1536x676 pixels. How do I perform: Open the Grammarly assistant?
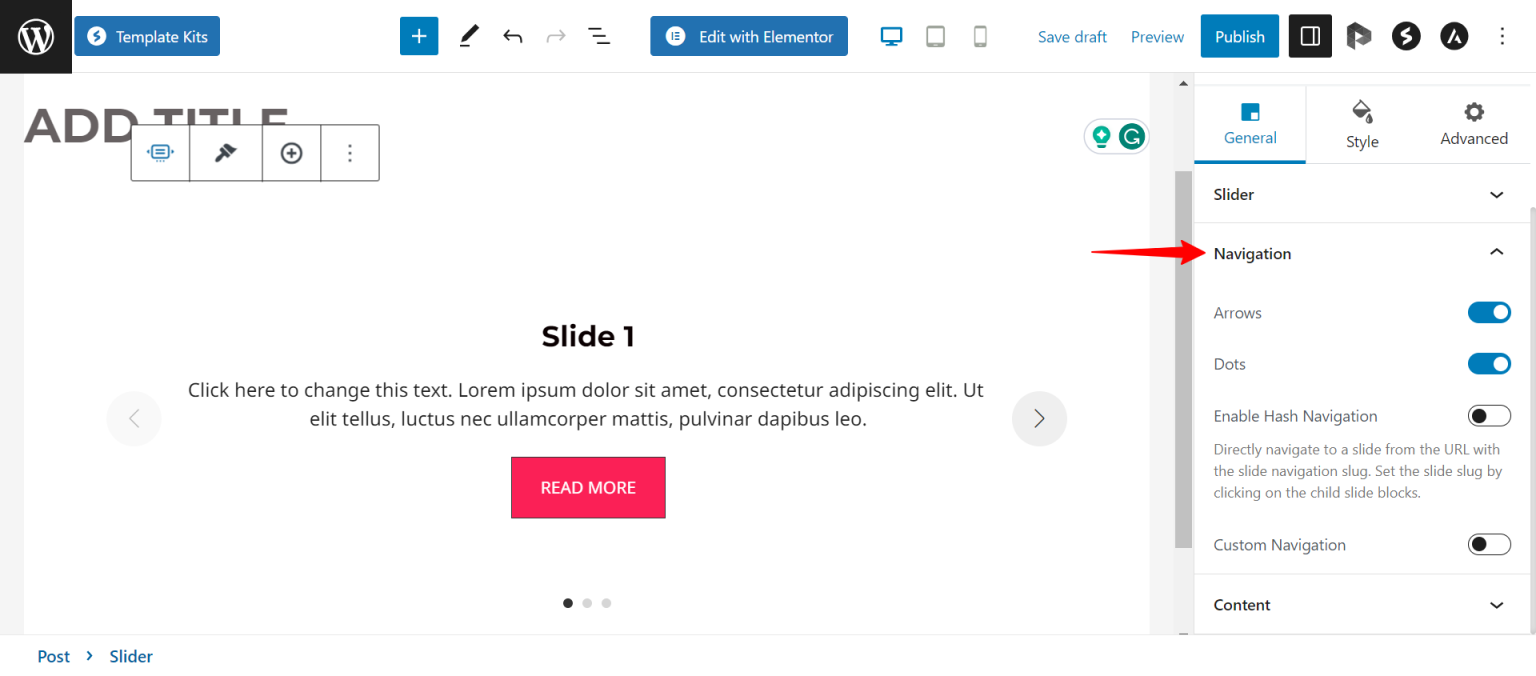pos(1131,136)
